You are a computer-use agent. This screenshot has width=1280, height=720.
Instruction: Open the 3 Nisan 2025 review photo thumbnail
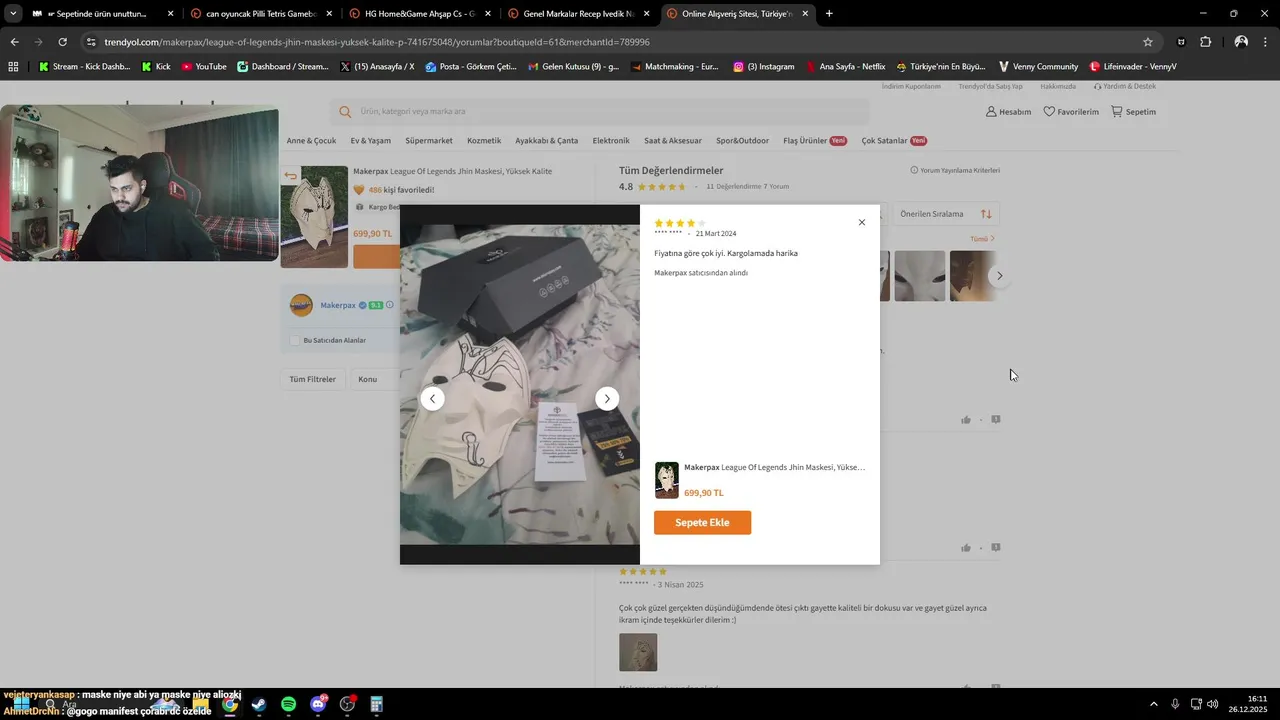[638, 652]
